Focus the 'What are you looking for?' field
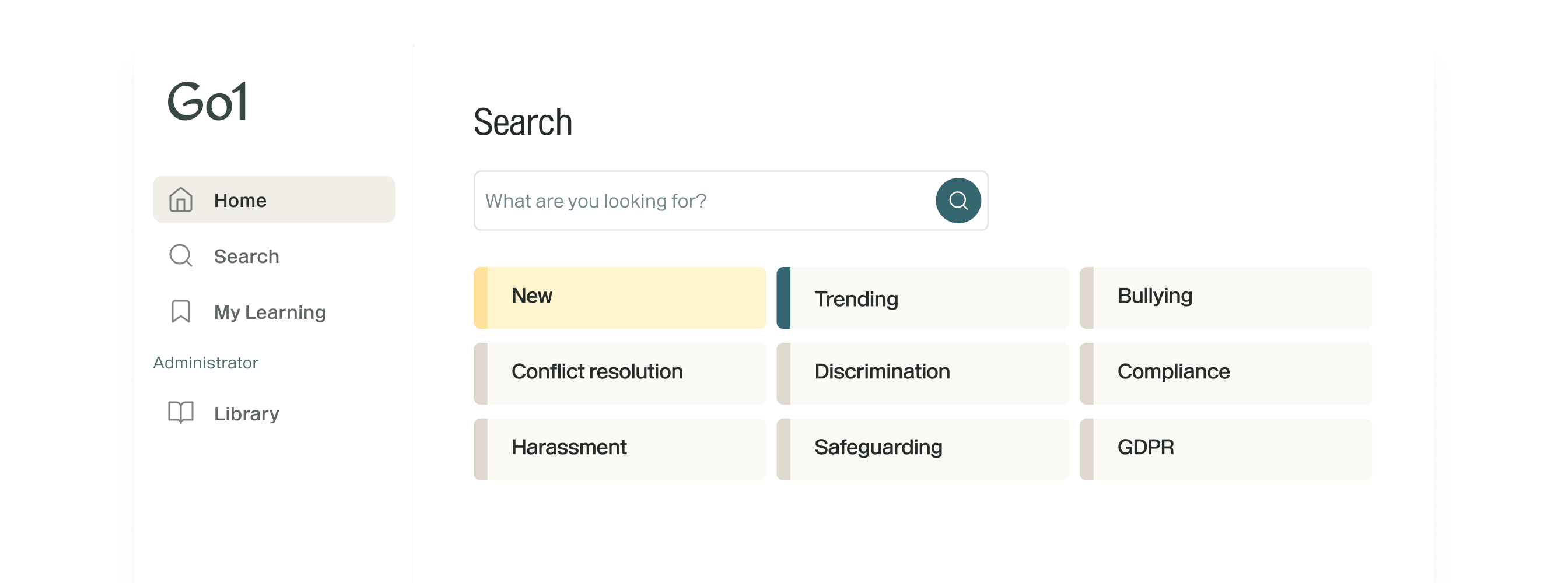1568x583 pixels. pyautogui.click(x=700, y=201)
